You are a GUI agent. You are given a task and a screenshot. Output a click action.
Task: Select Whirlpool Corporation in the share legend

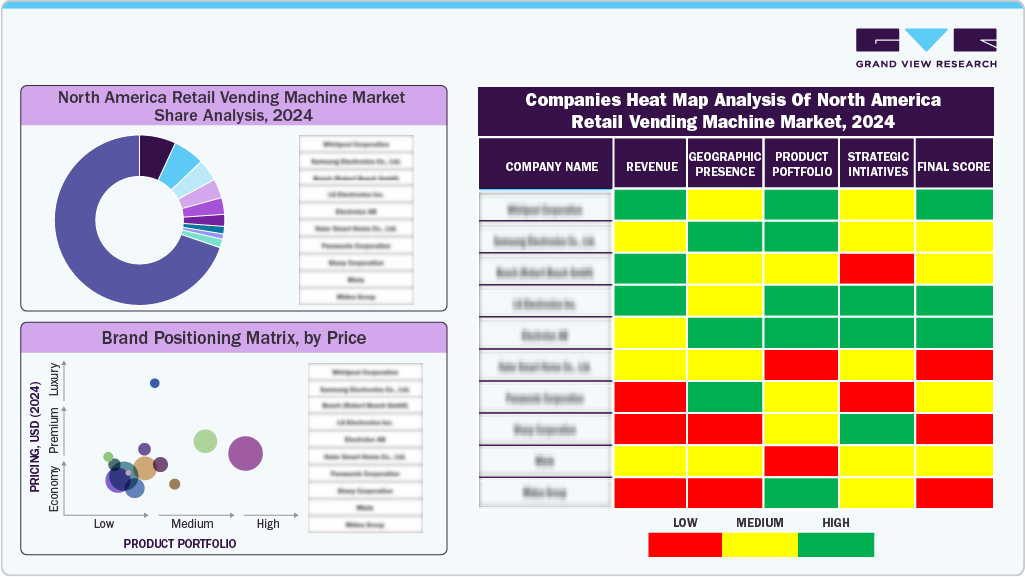(x=354, y=143)
